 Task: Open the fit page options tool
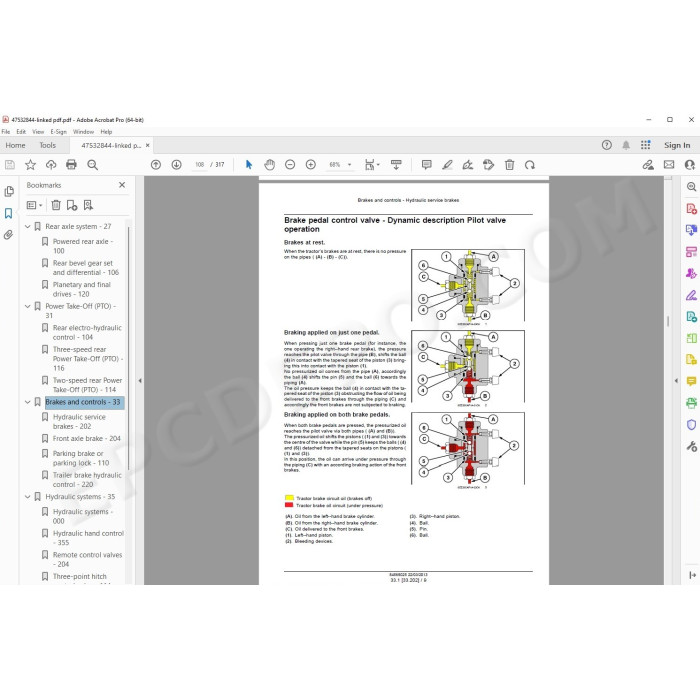372,165
